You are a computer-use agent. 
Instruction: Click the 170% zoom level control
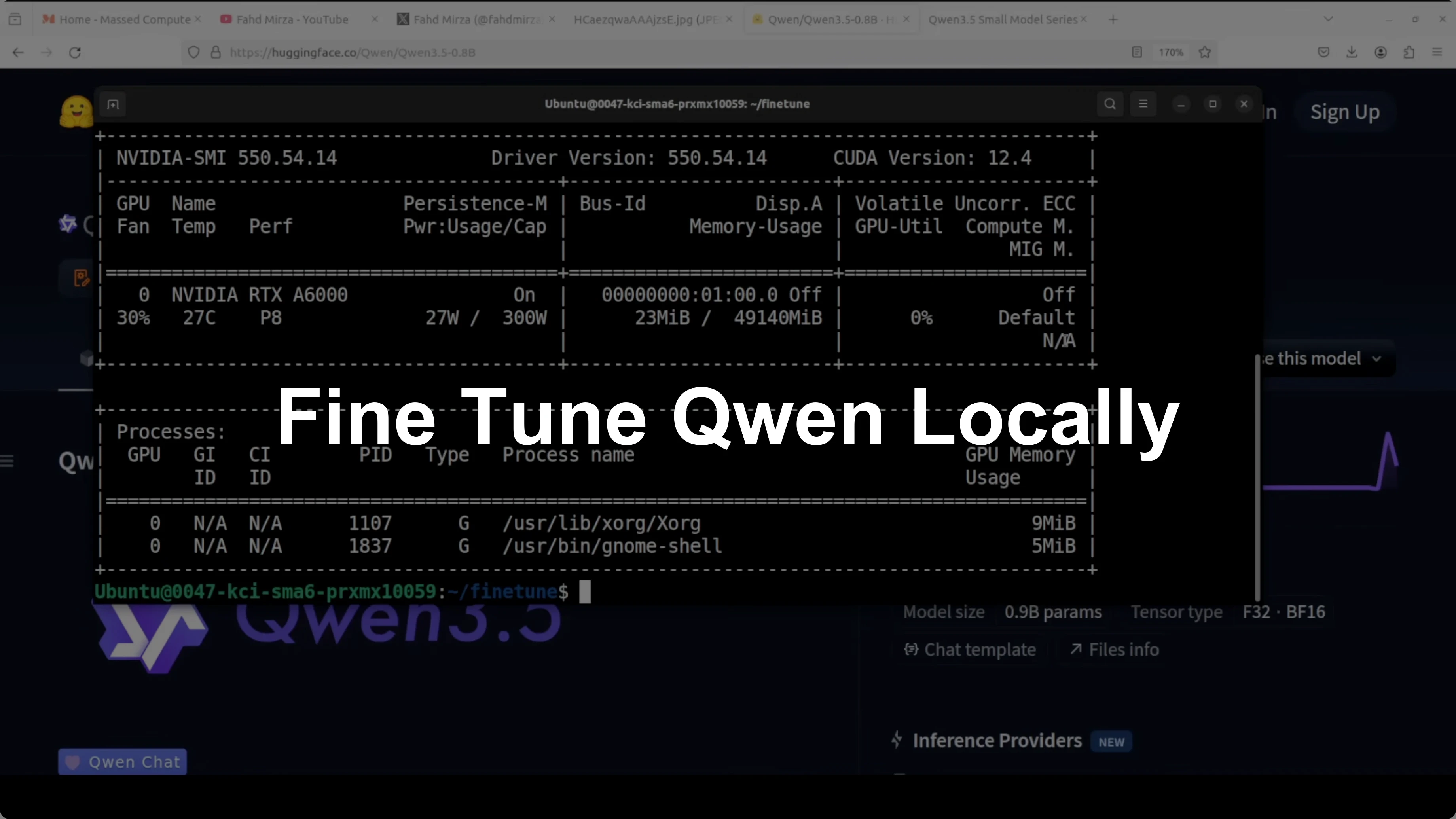point(1171,52)
